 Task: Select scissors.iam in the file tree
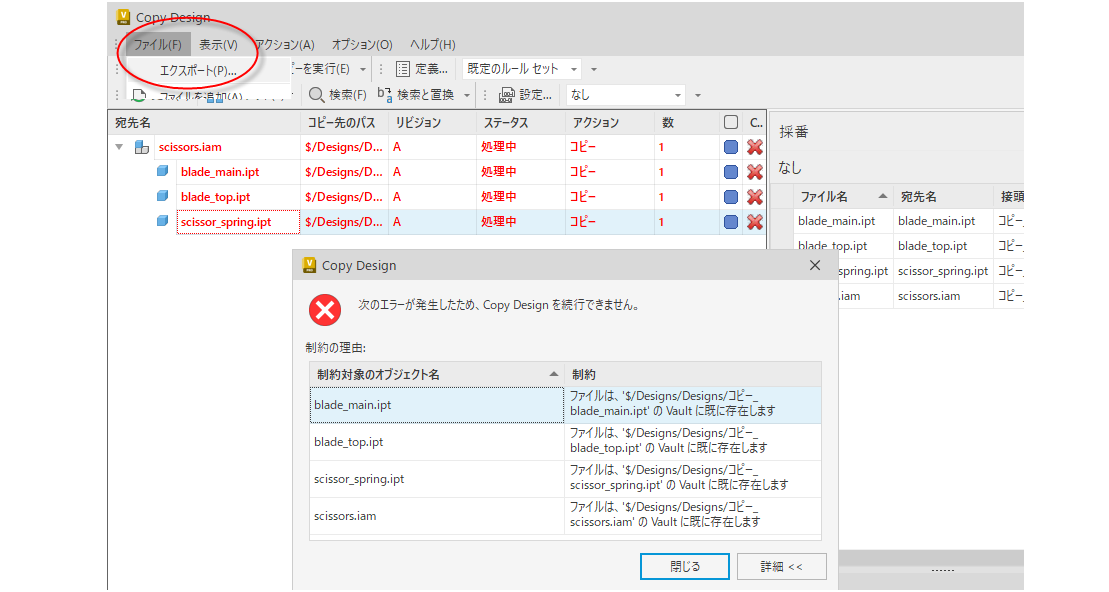(x=190, y=147)
